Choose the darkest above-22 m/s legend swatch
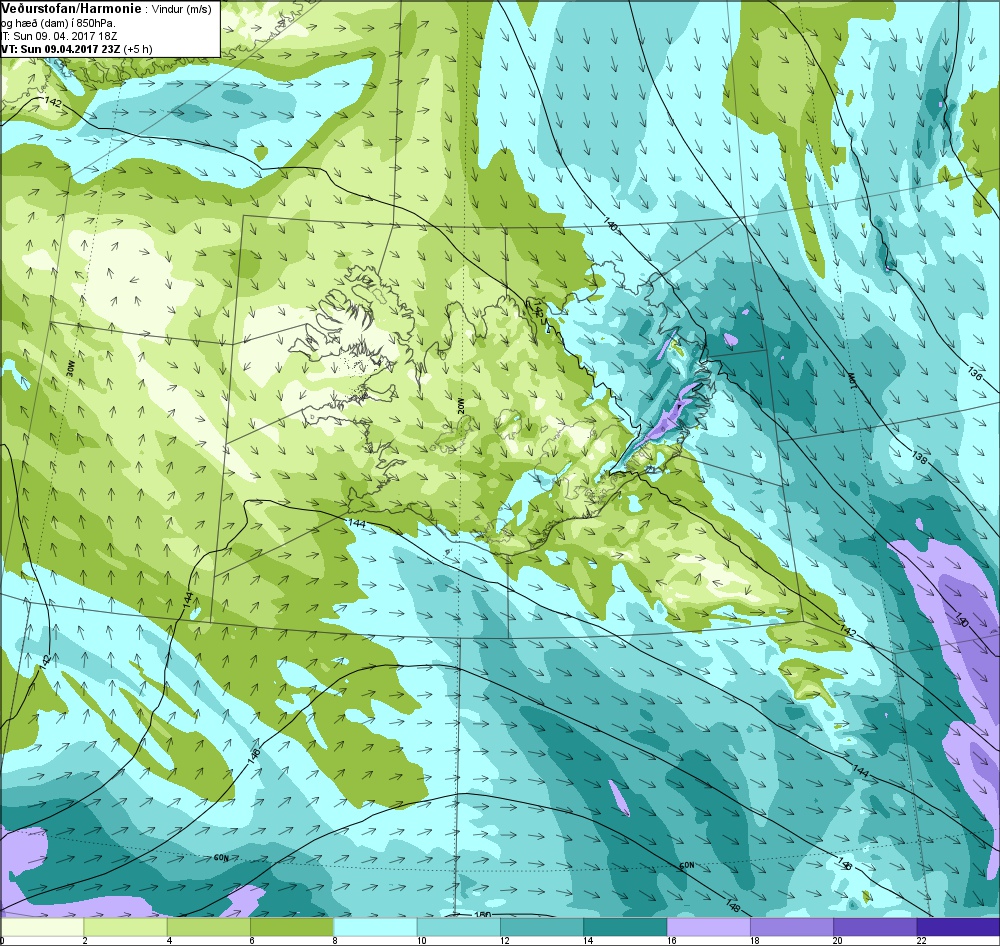The width and height of the screenshot is (1000, 946). pyautogui.click(x=957, y=926)
